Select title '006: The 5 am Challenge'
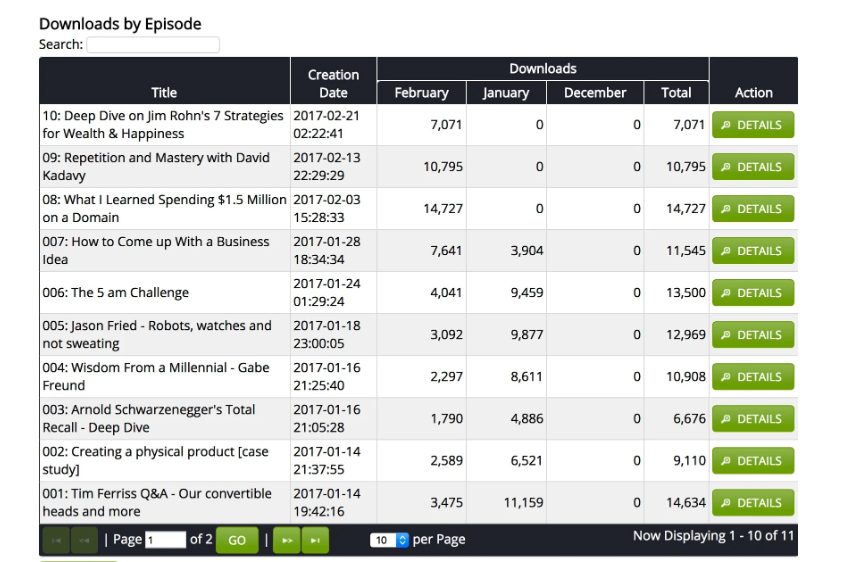This screenshot has height=562, width=841. (116, 293)
